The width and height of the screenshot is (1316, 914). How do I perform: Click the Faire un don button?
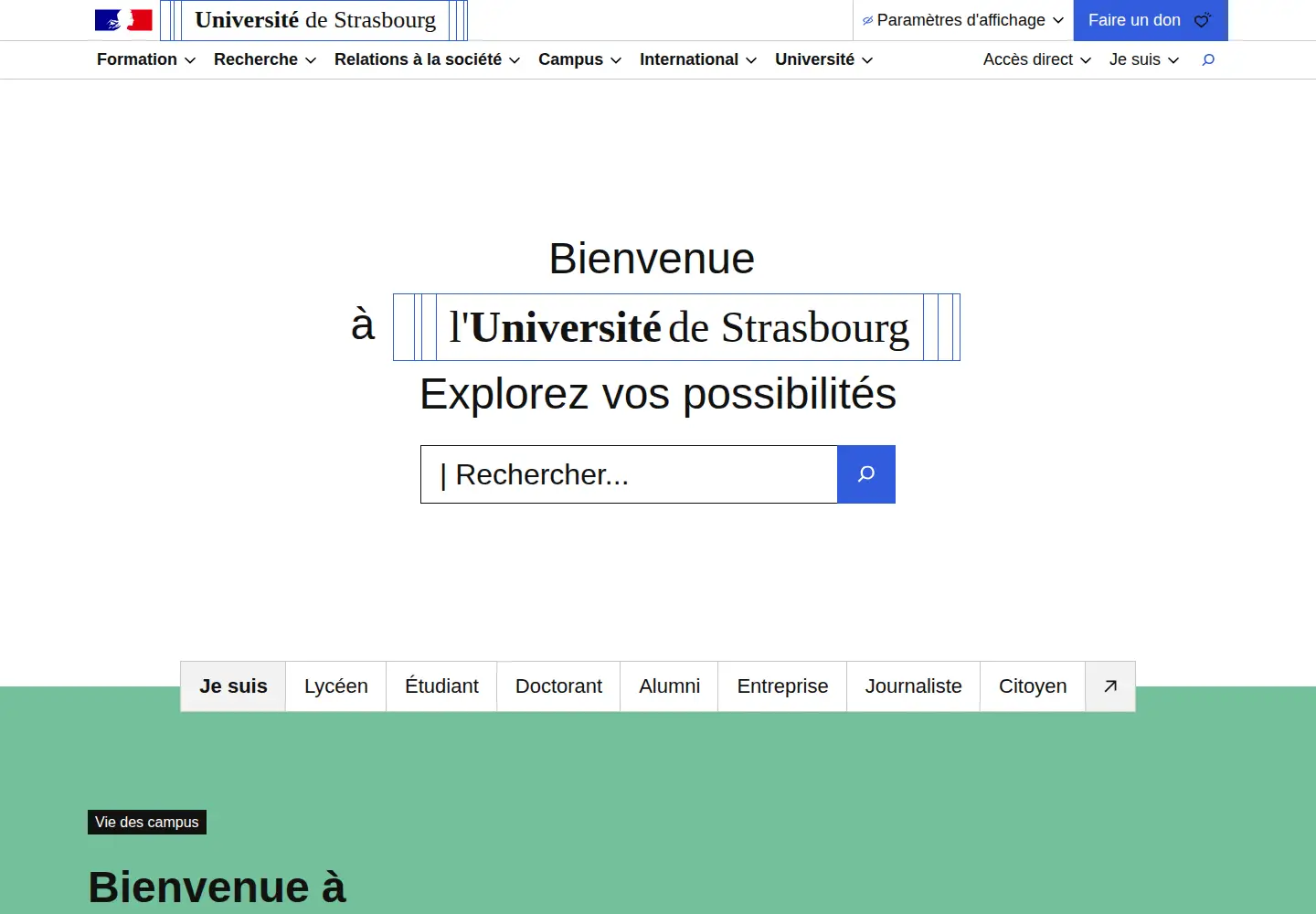click(x=1150, y=20)
